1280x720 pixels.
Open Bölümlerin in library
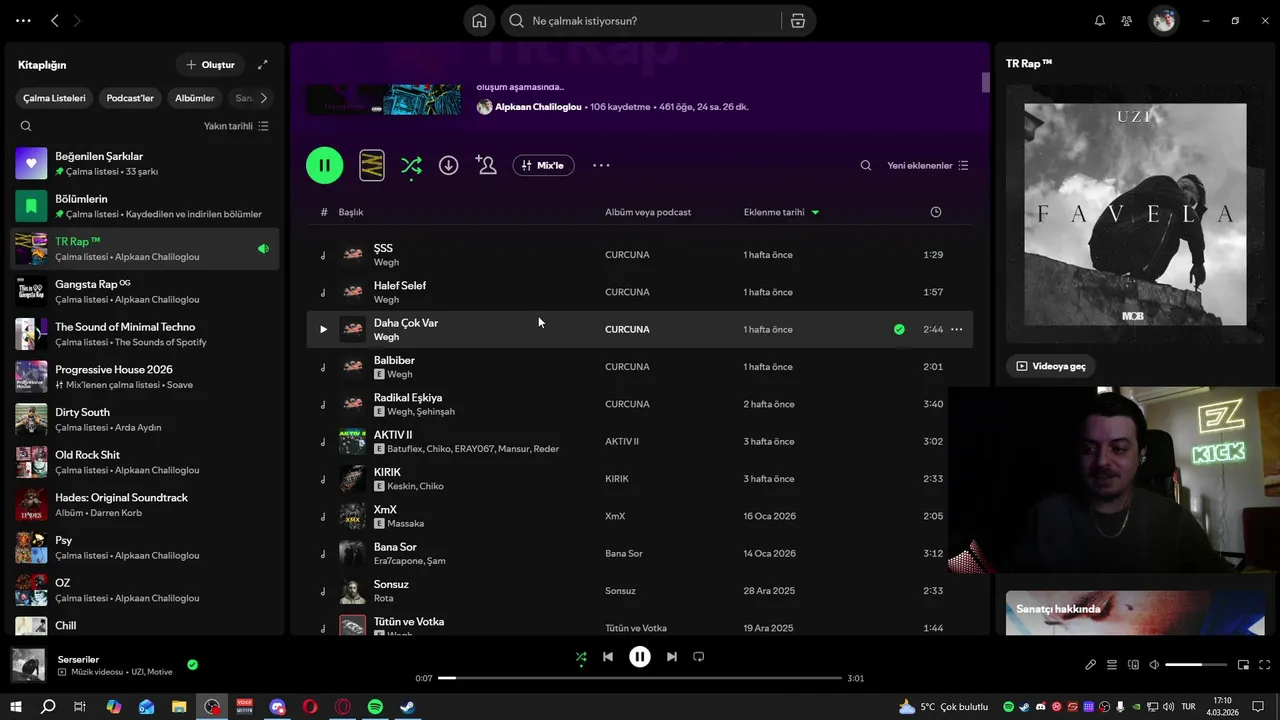tap(145, 206)
